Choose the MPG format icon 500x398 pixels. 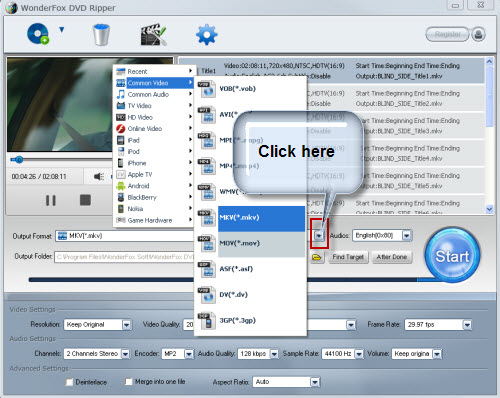[207, 140]
